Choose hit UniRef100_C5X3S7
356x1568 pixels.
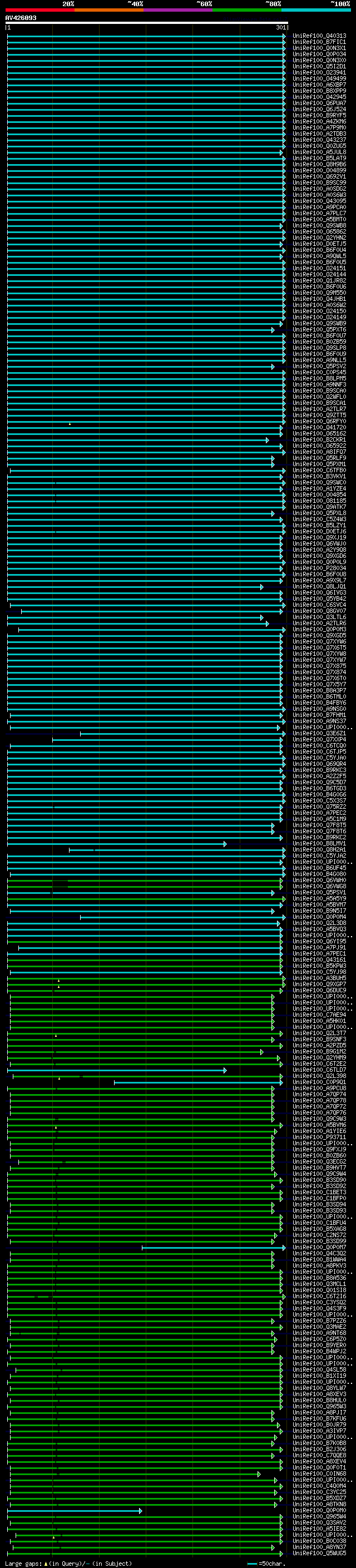coord(319,800)
